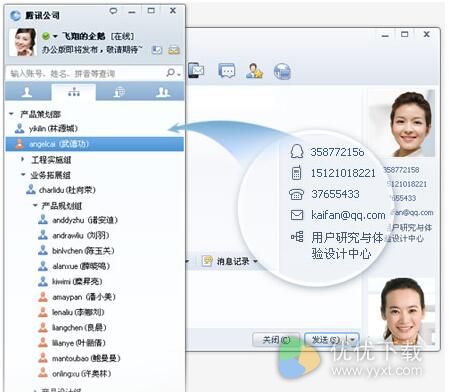Select highlighted contact angelcai
The height and width of the screenshot is (392, 449).
coord(95,144)
